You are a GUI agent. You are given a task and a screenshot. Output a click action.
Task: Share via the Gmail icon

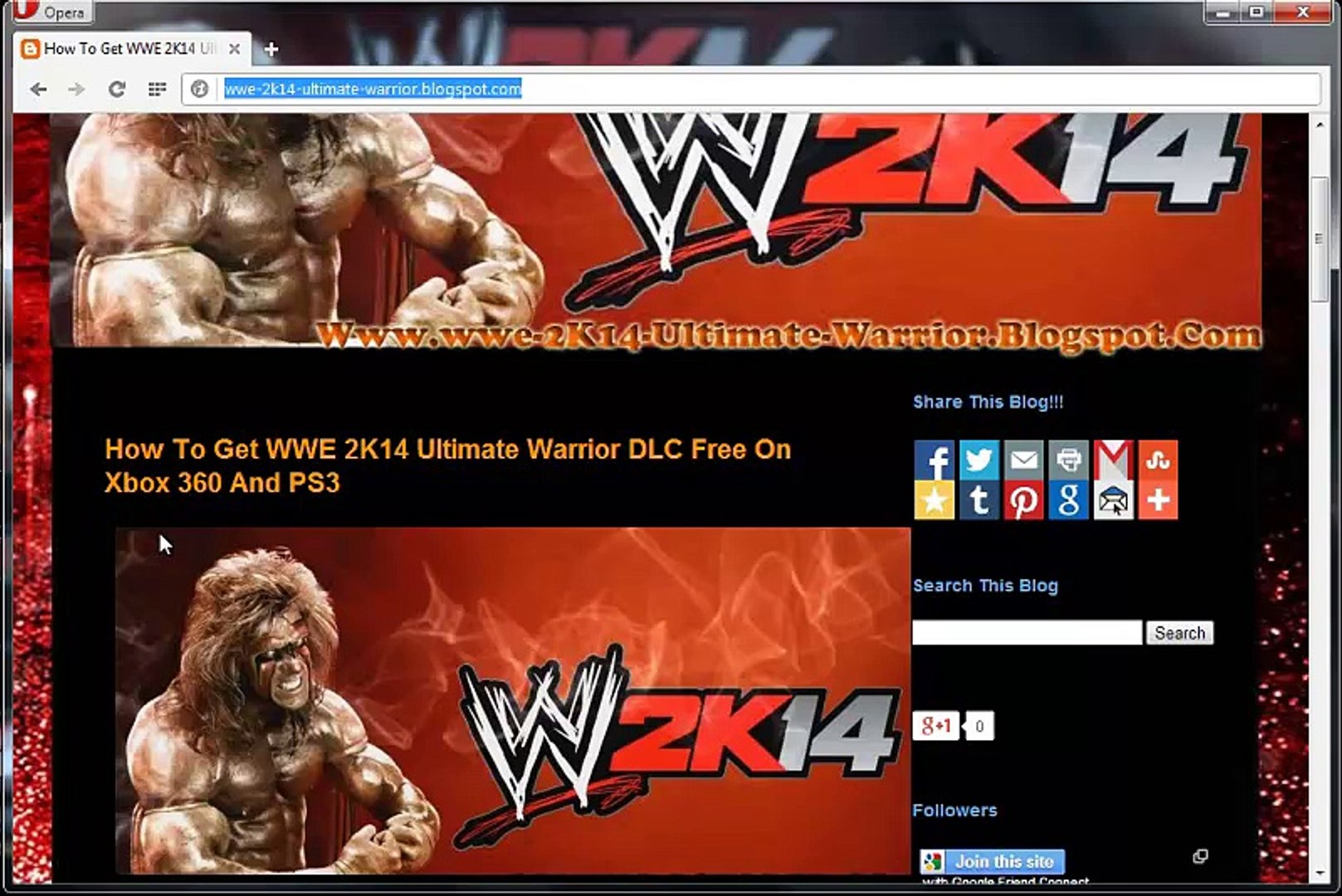coord(1113,460)
